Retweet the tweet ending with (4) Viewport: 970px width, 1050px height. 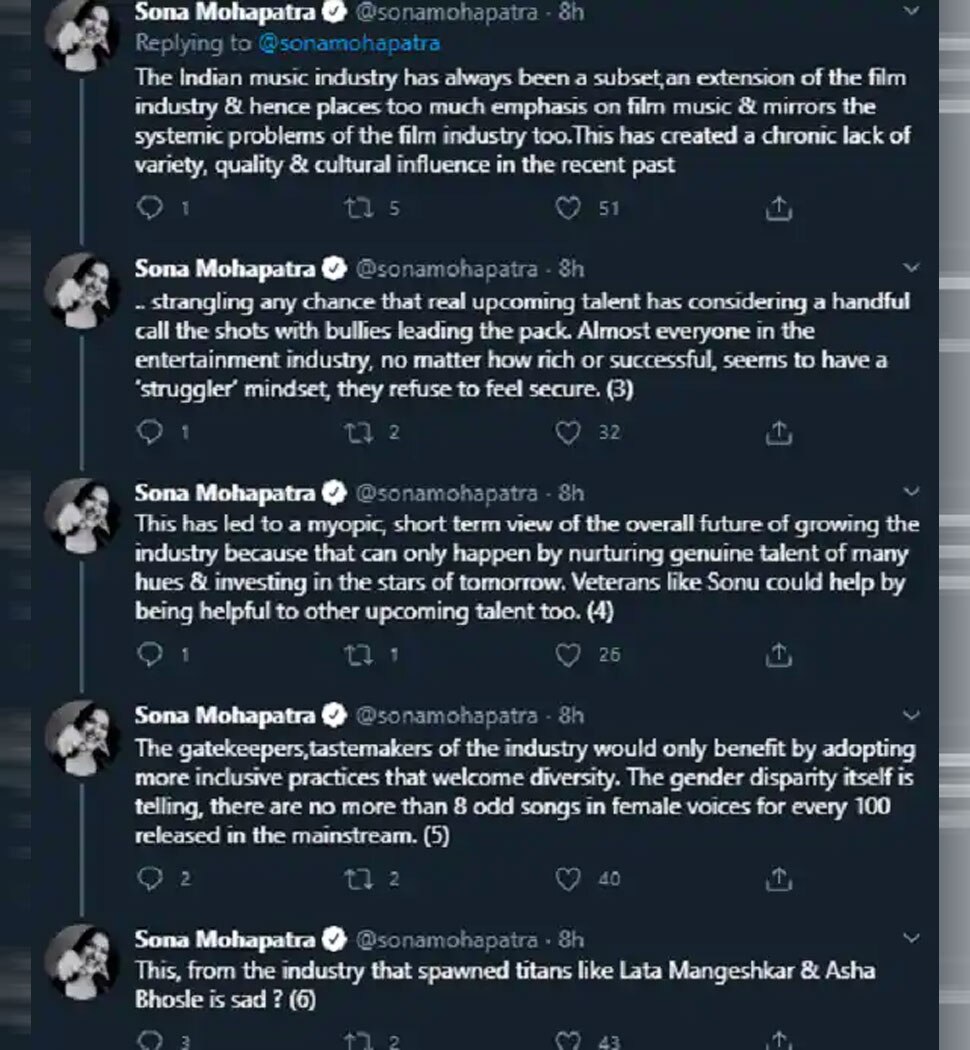(358, 655)
